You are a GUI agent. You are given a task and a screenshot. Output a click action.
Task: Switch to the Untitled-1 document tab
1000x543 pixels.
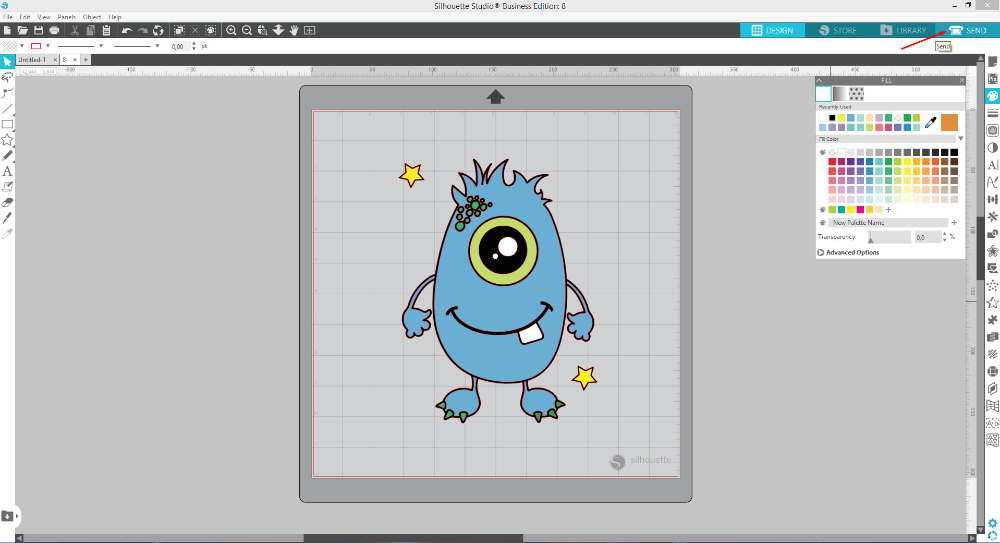coord(32,59)
